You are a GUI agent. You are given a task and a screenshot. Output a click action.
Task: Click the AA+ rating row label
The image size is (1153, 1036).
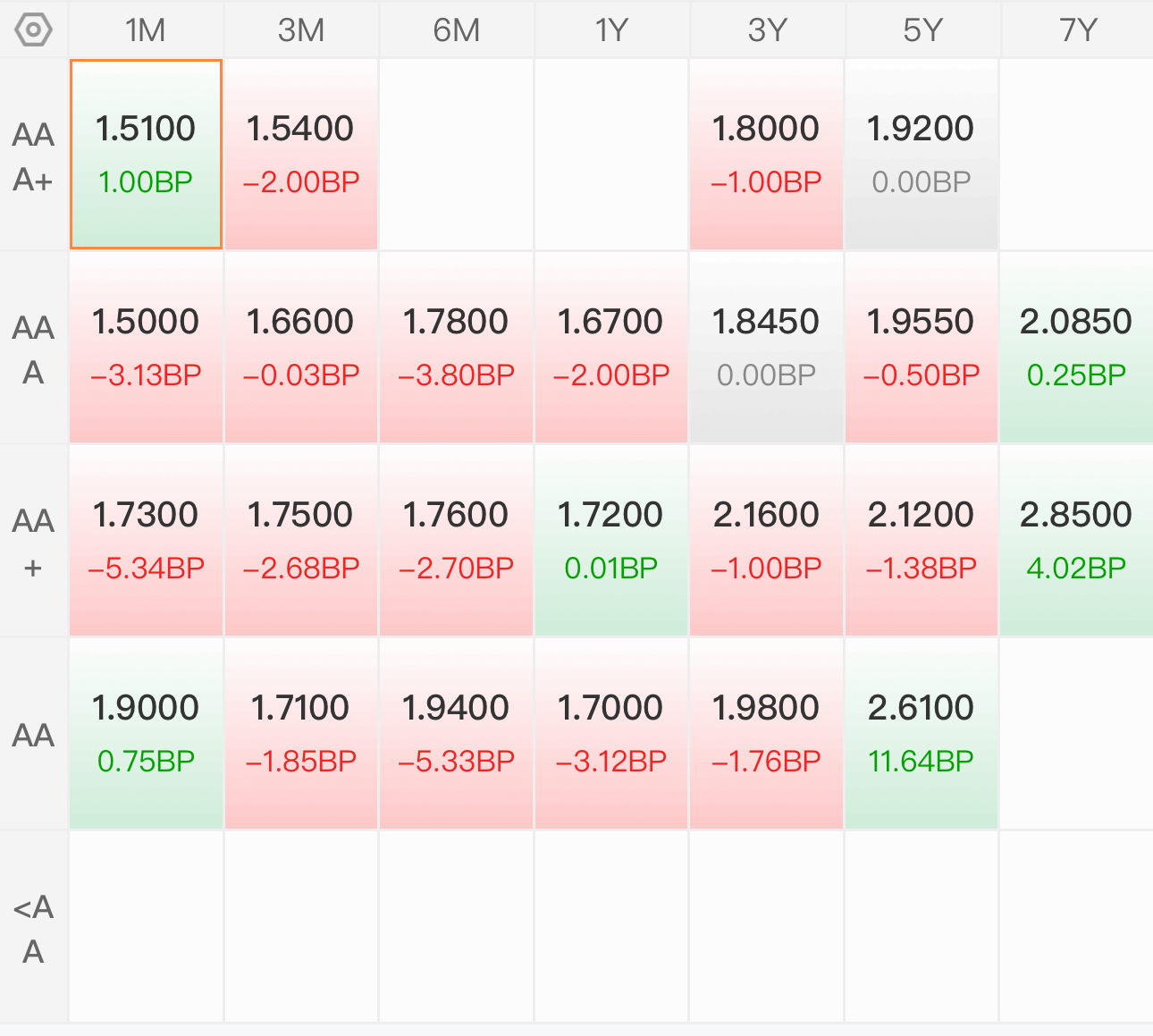click(34, 543)
